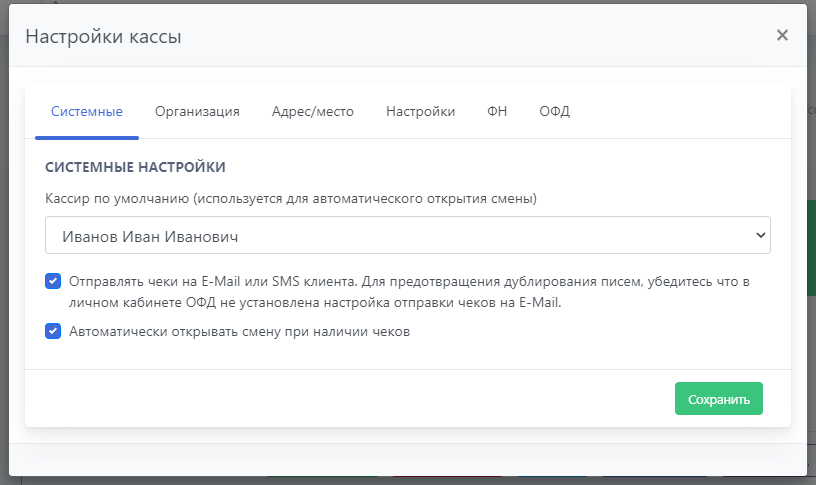Close the Настройки кассы dialog
816x485 pixels.
click(782, 35)
